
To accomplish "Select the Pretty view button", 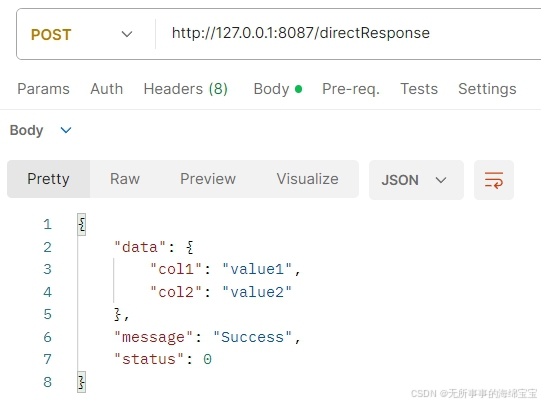I will 48,179.
